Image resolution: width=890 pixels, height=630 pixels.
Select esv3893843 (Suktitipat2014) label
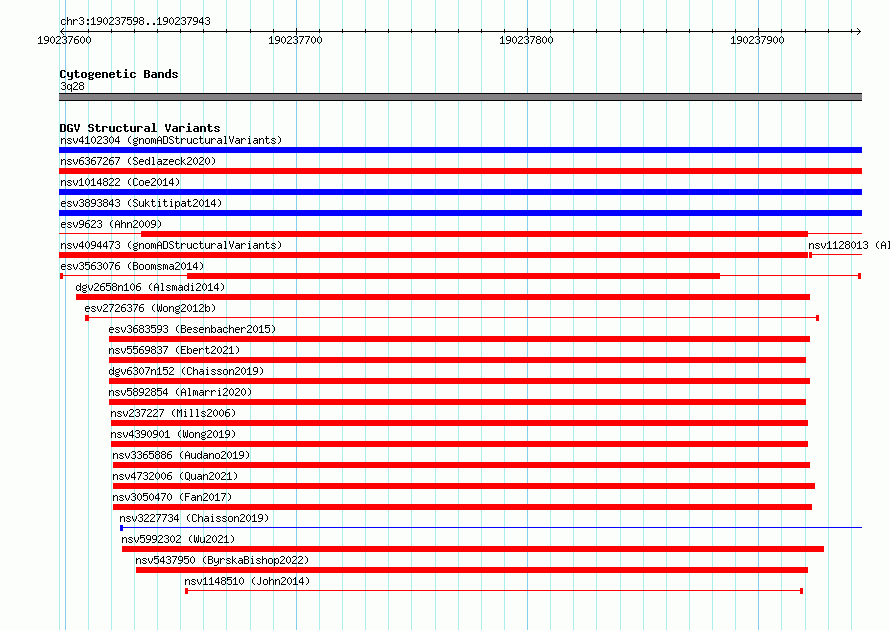(x=141, y=203)
